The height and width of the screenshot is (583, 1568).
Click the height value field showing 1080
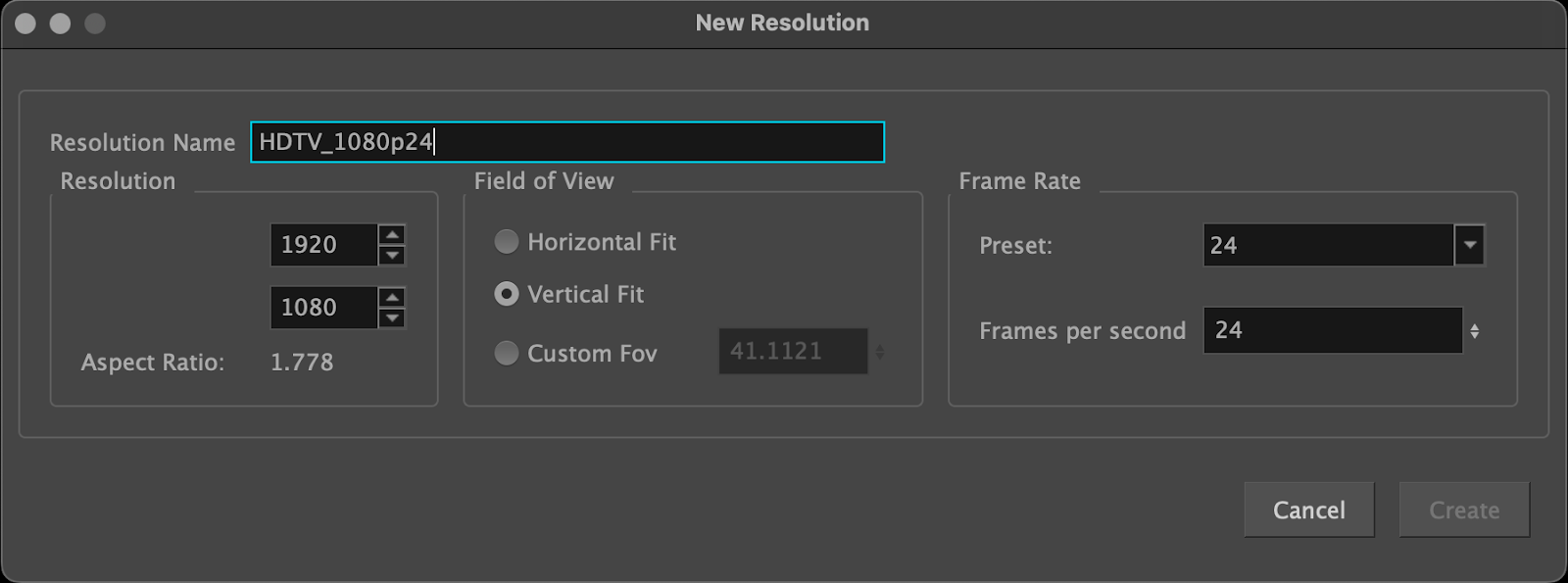322,308
